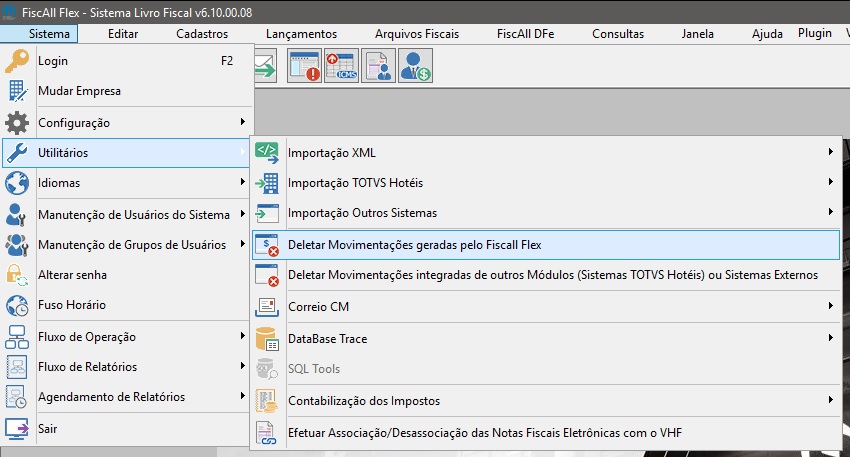The width and height of the screenshot is (850, 457).
Task: Click the report flow icon beside Fluxo de Relatórios
Action: [17, 367]
